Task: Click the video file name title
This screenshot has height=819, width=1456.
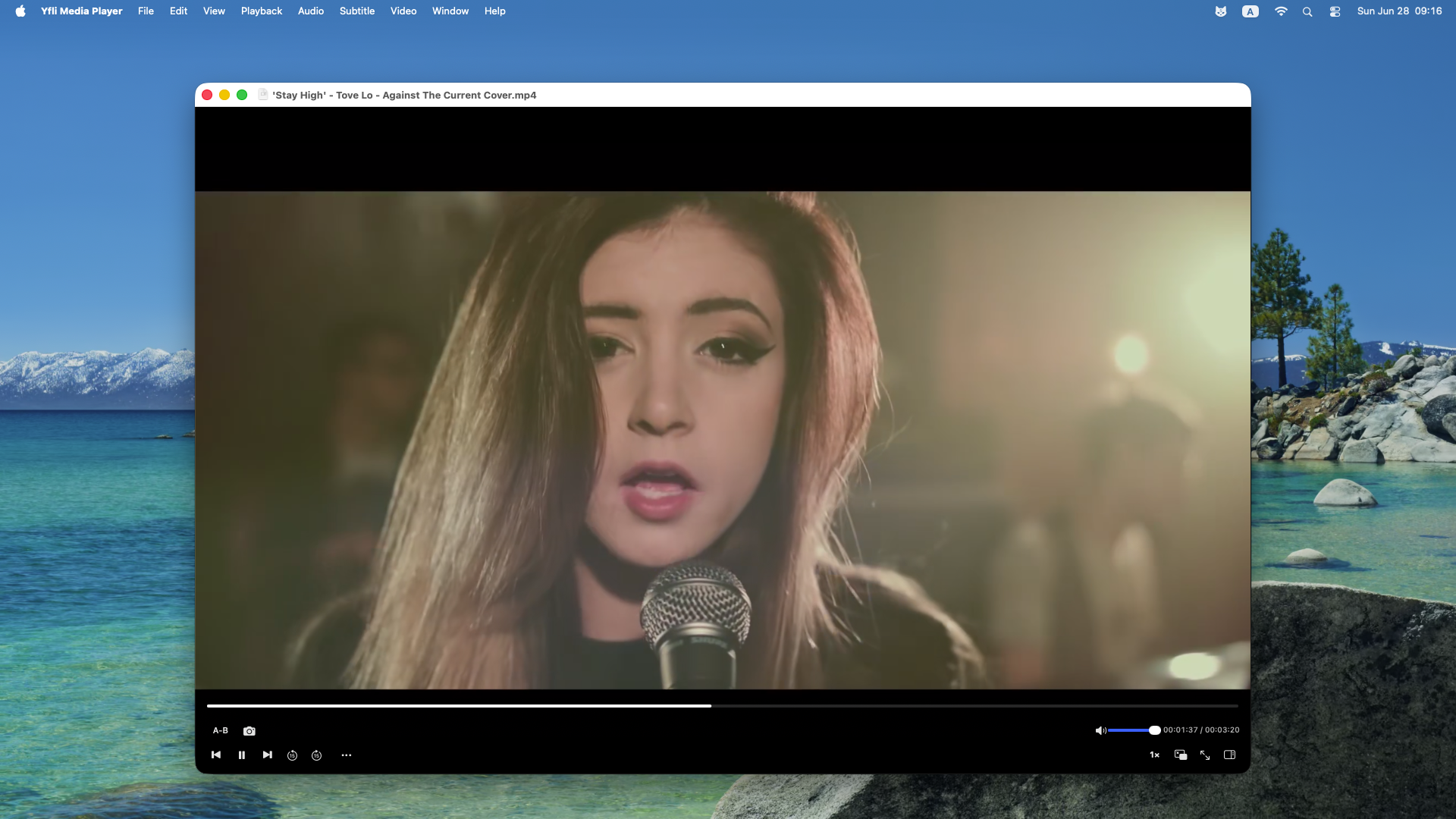Action: point(405,95)
